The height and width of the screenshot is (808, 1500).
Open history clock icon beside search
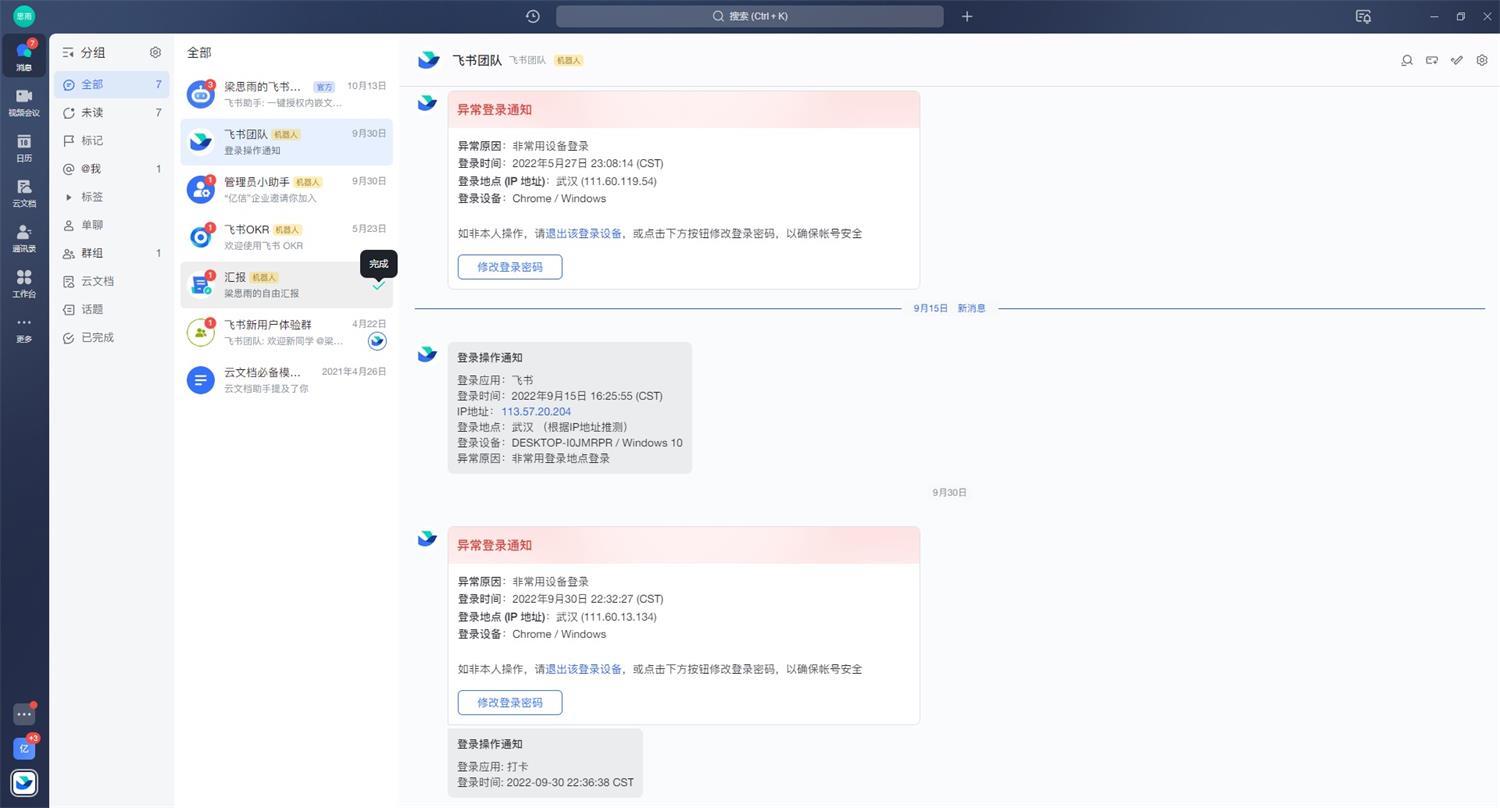[x=533, y=16]
